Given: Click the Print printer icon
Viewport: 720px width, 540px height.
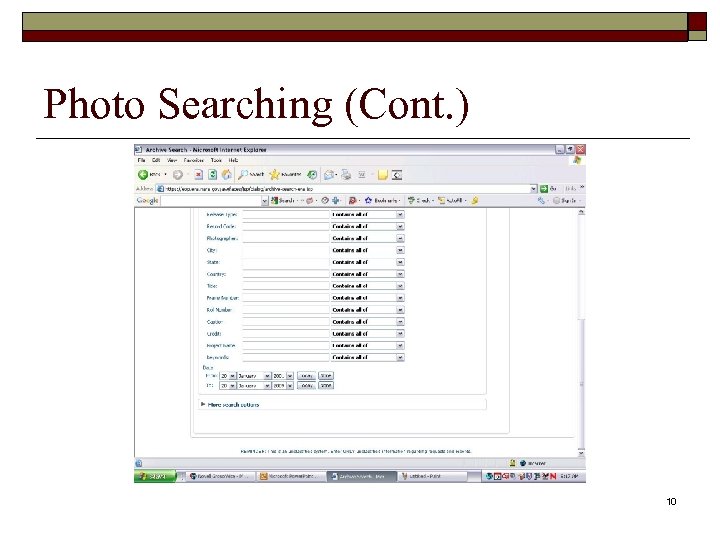Looking at the screenshot, I should click(x=346, y=174).
